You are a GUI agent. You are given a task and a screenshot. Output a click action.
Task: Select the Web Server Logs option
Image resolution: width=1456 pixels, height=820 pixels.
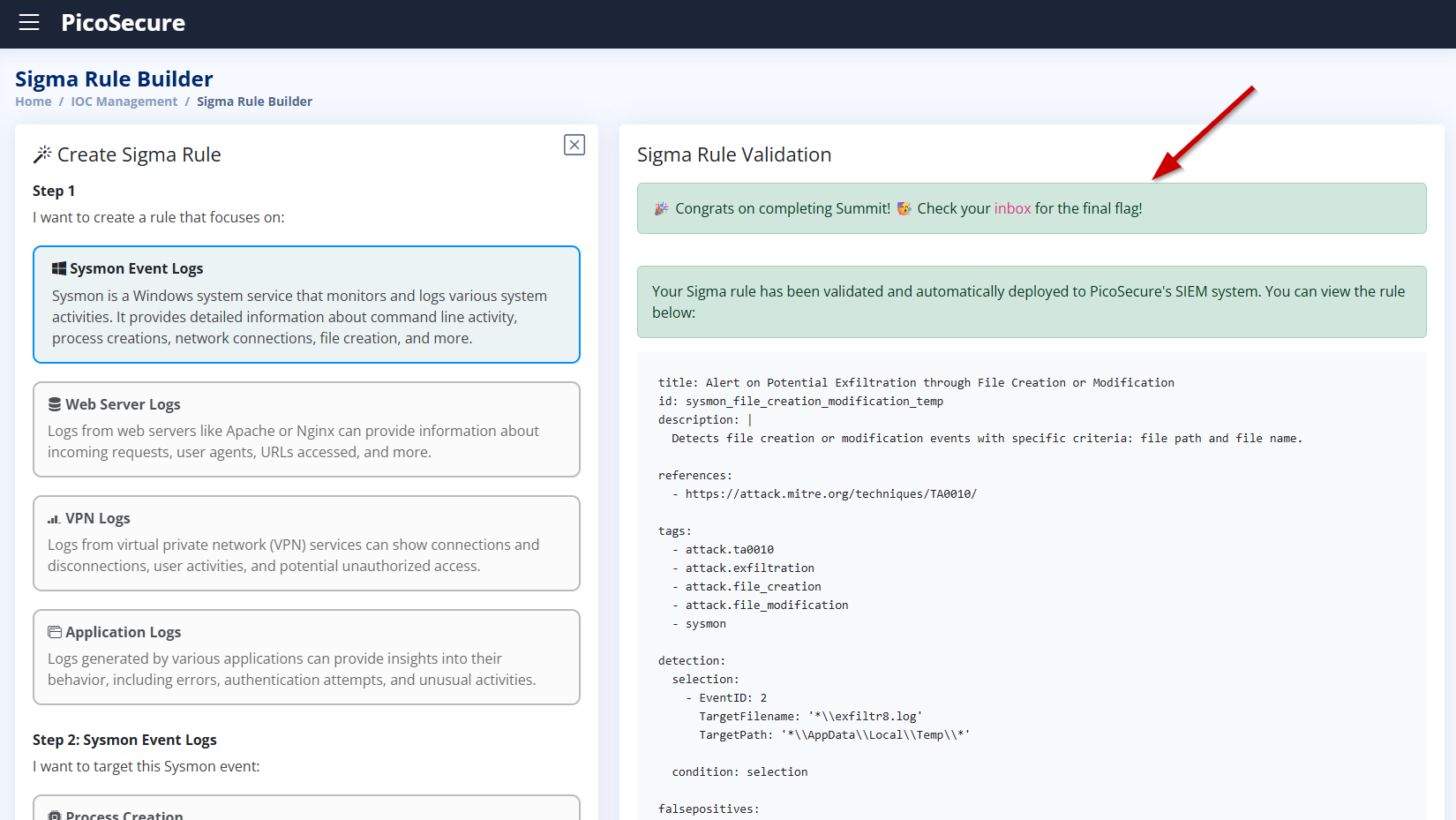coord(306,429)
